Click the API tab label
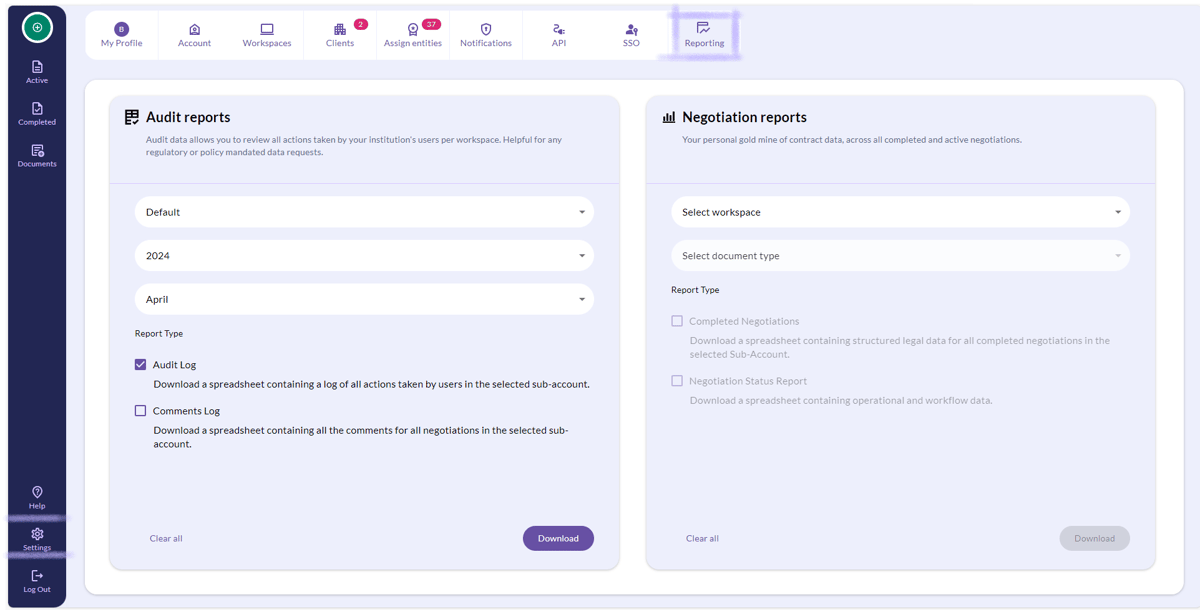 click(559, 43)
